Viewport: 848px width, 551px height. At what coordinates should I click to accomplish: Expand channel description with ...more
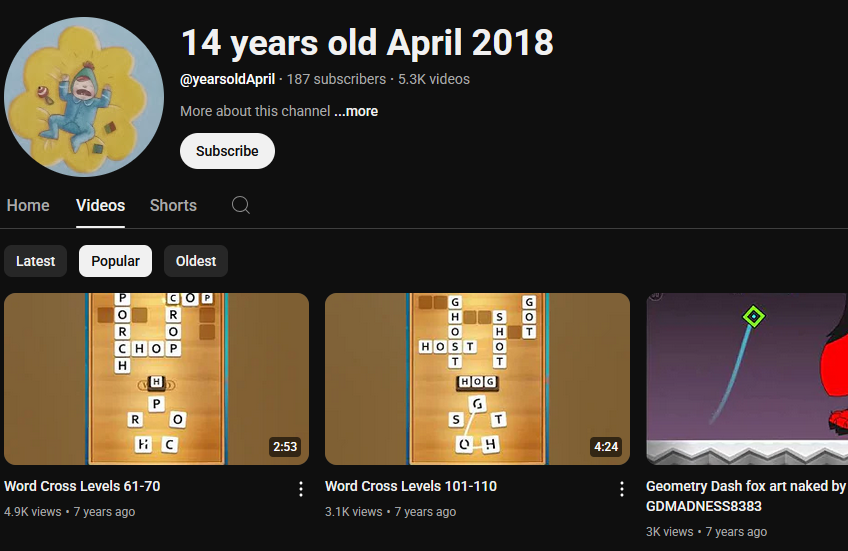coord(356,111)
